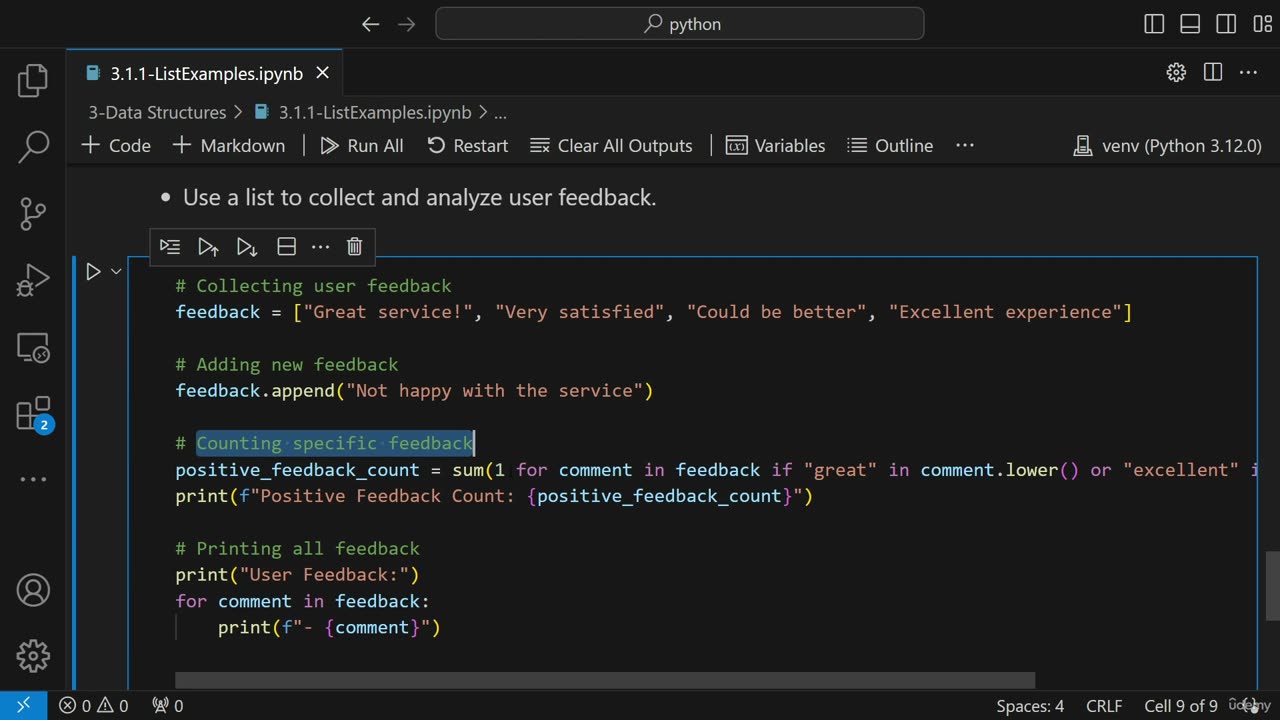Open a Remote Window from status bar

tap(23, 706)
